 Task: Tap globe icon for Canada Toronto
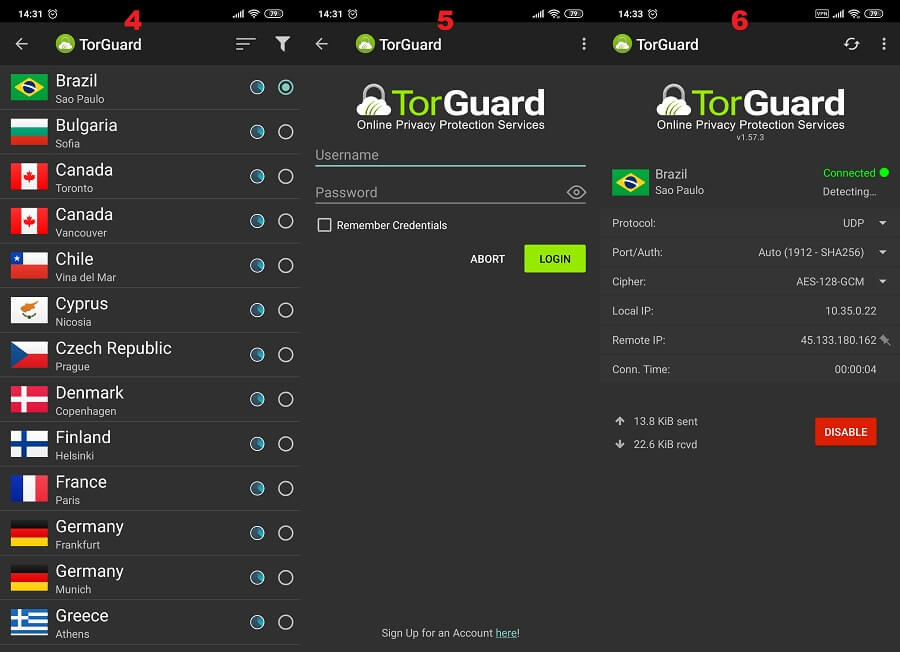pos(257,176)
